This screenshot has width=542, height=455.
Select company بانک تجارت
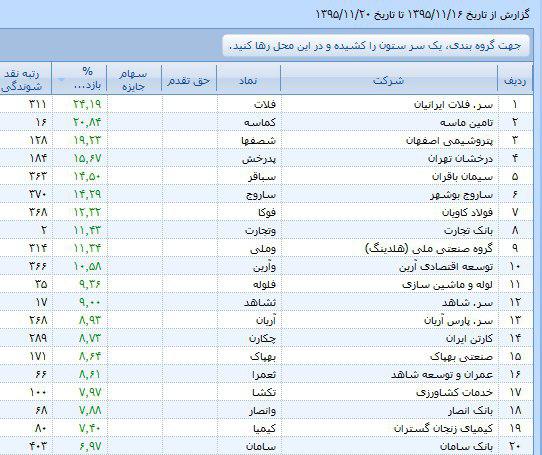point(468,230)
